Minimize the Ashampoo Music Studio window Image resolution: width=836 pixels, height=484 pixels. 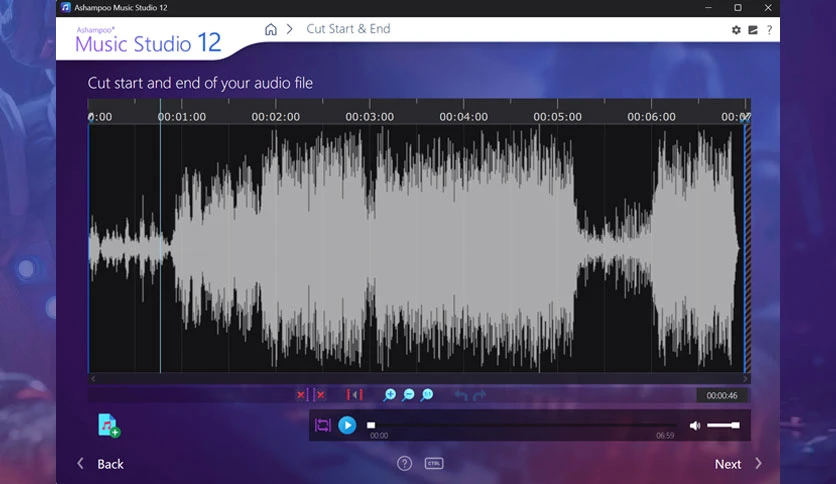(x=708, y=7)
